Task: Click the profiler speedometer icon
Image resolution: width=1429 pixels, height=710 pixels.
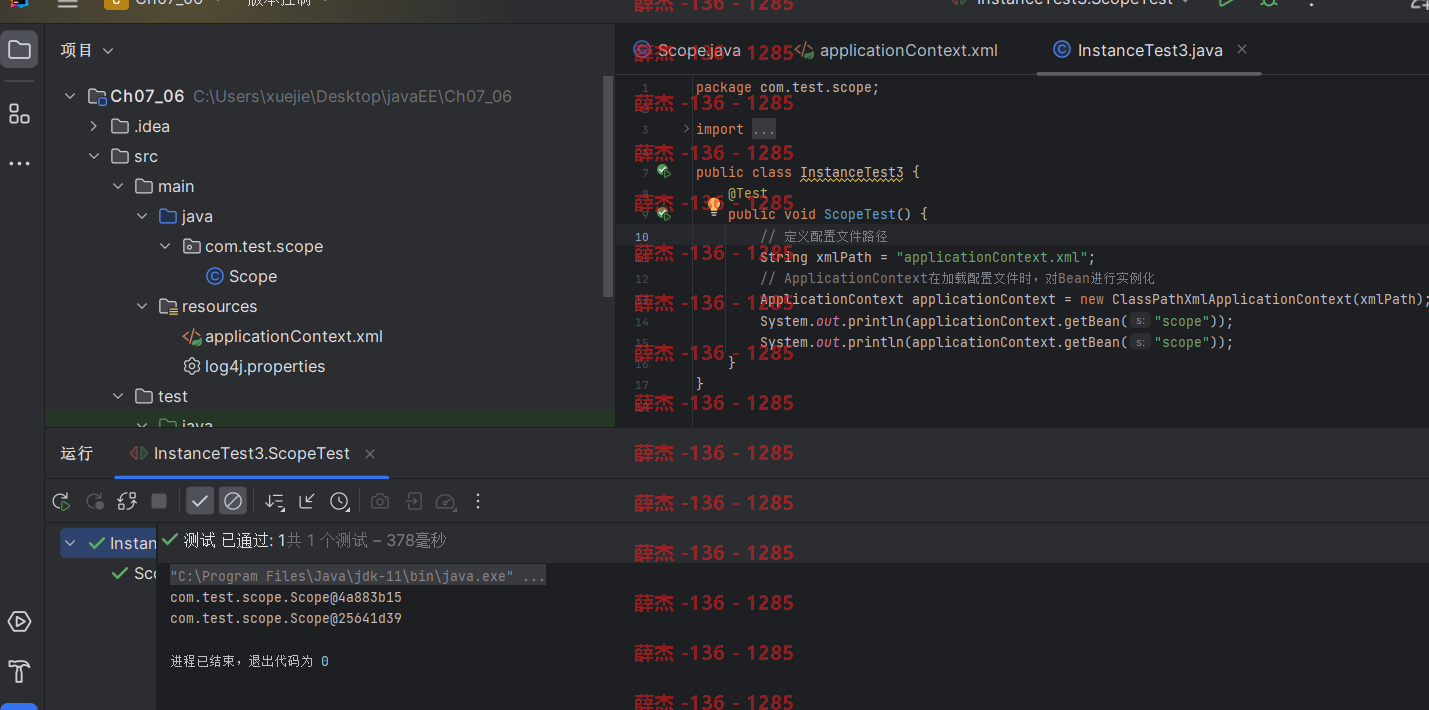Action: click(446, 501)
